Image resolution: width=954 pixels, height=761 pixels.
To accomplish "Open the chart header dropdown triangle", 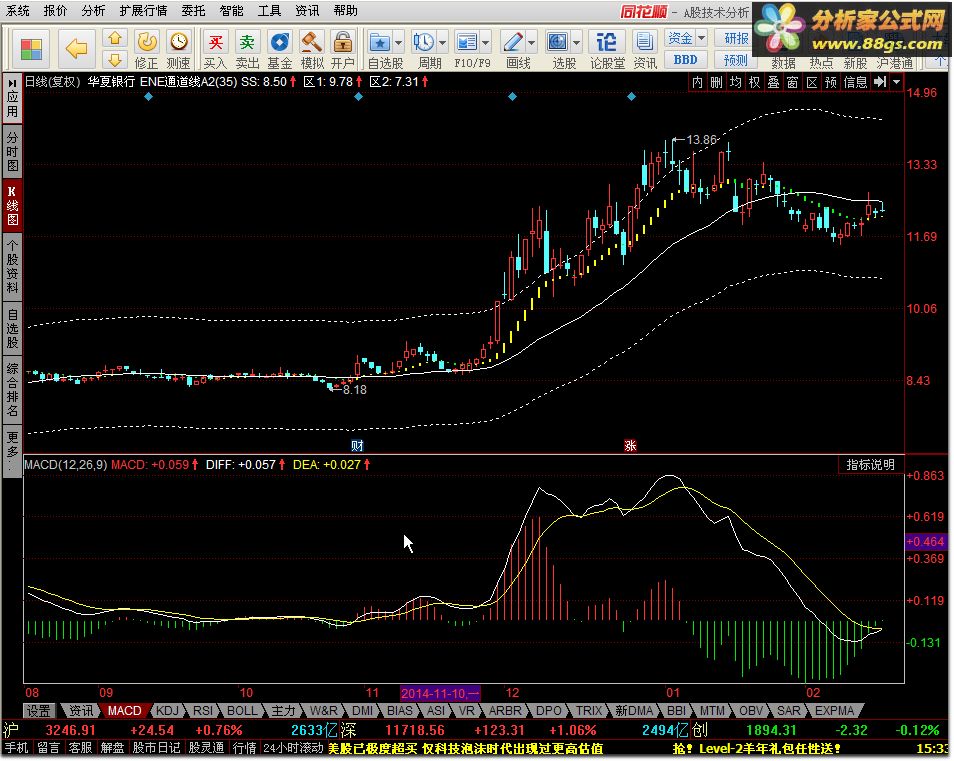I will pyautogui.click(x=897, y=82).
